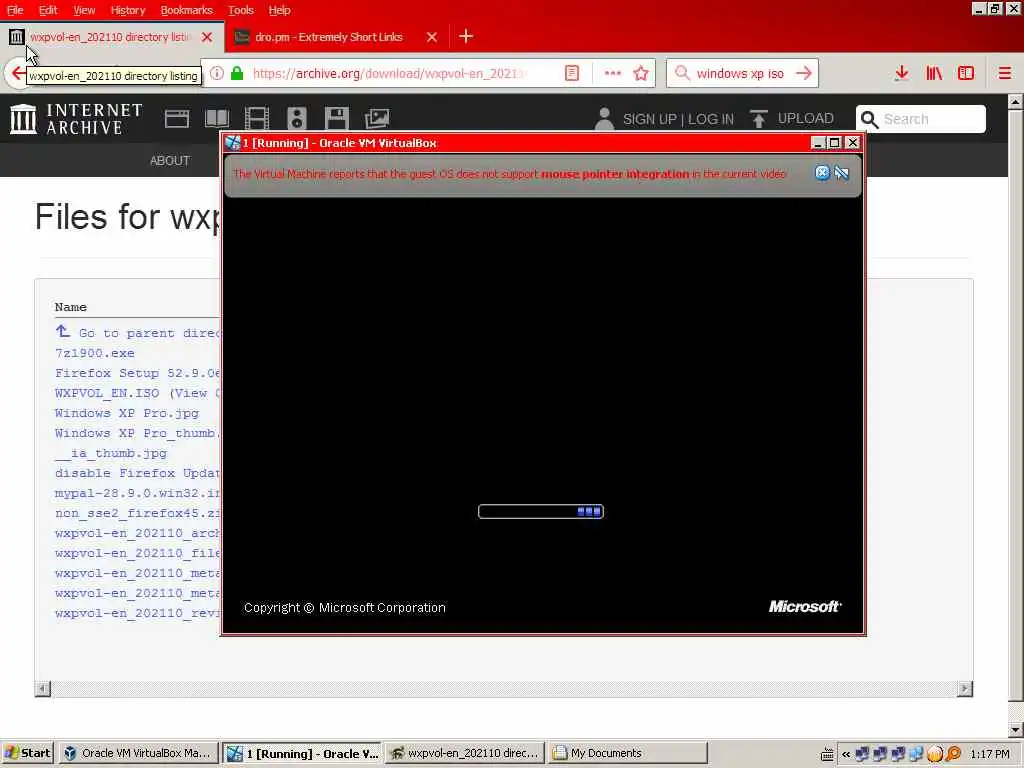Open the WXPVOL_EN.ISO link

point(107,393)
